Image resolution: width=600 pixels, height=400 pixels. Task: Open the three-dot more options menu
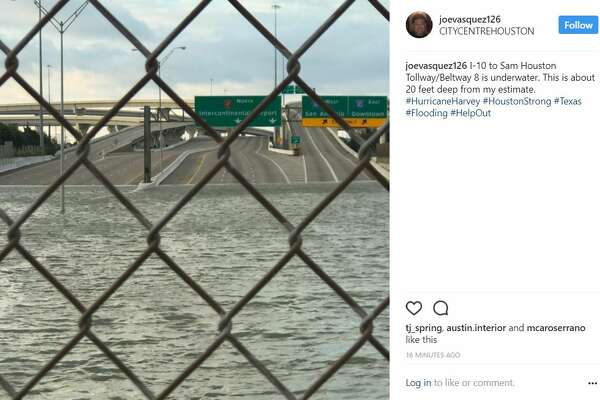[x=592, y=383]
